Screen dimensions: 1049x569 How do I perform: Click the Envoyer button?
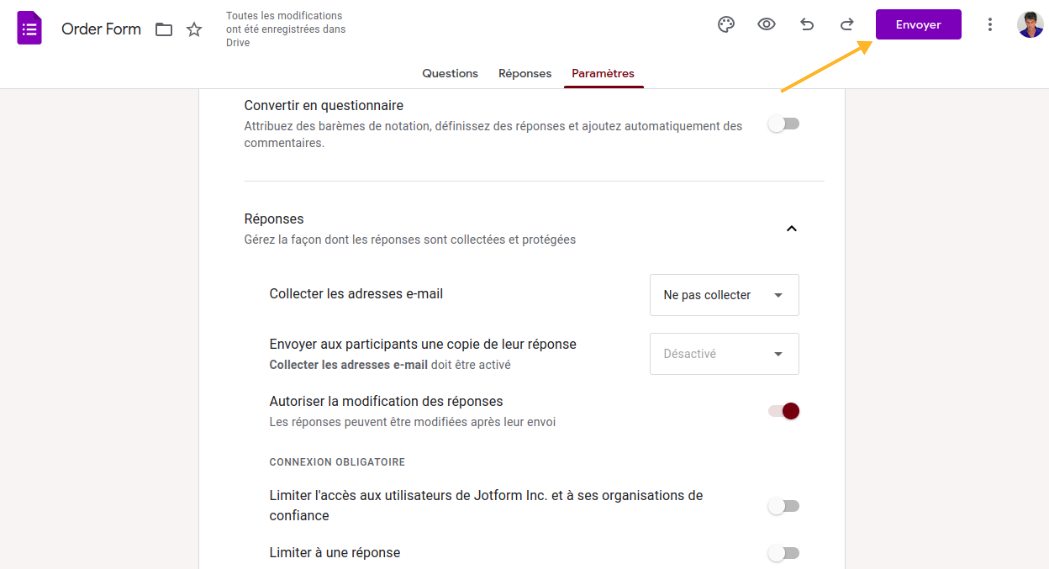tap(918, 25)
